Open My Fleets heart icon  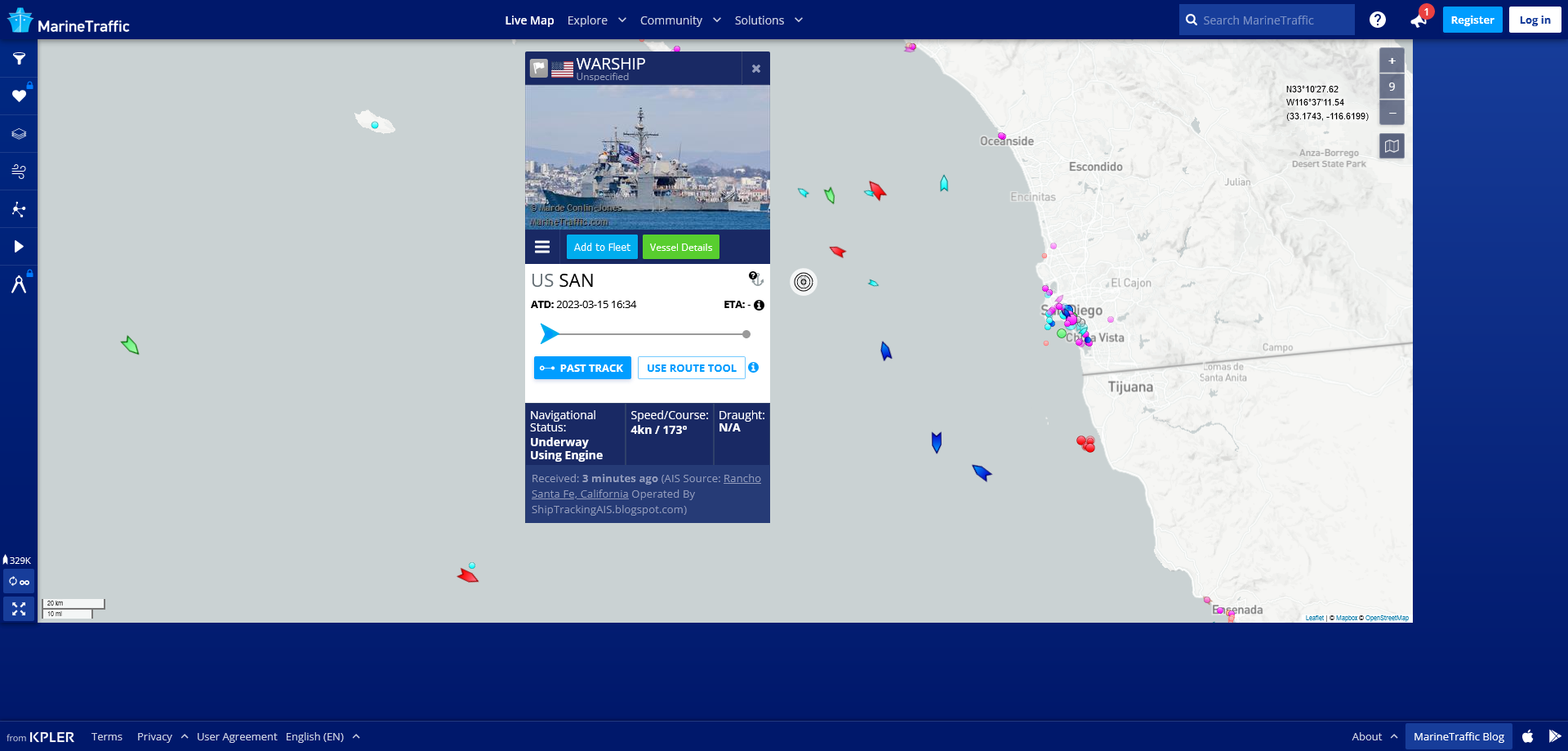pyautogui.click(x=19, y=96)
